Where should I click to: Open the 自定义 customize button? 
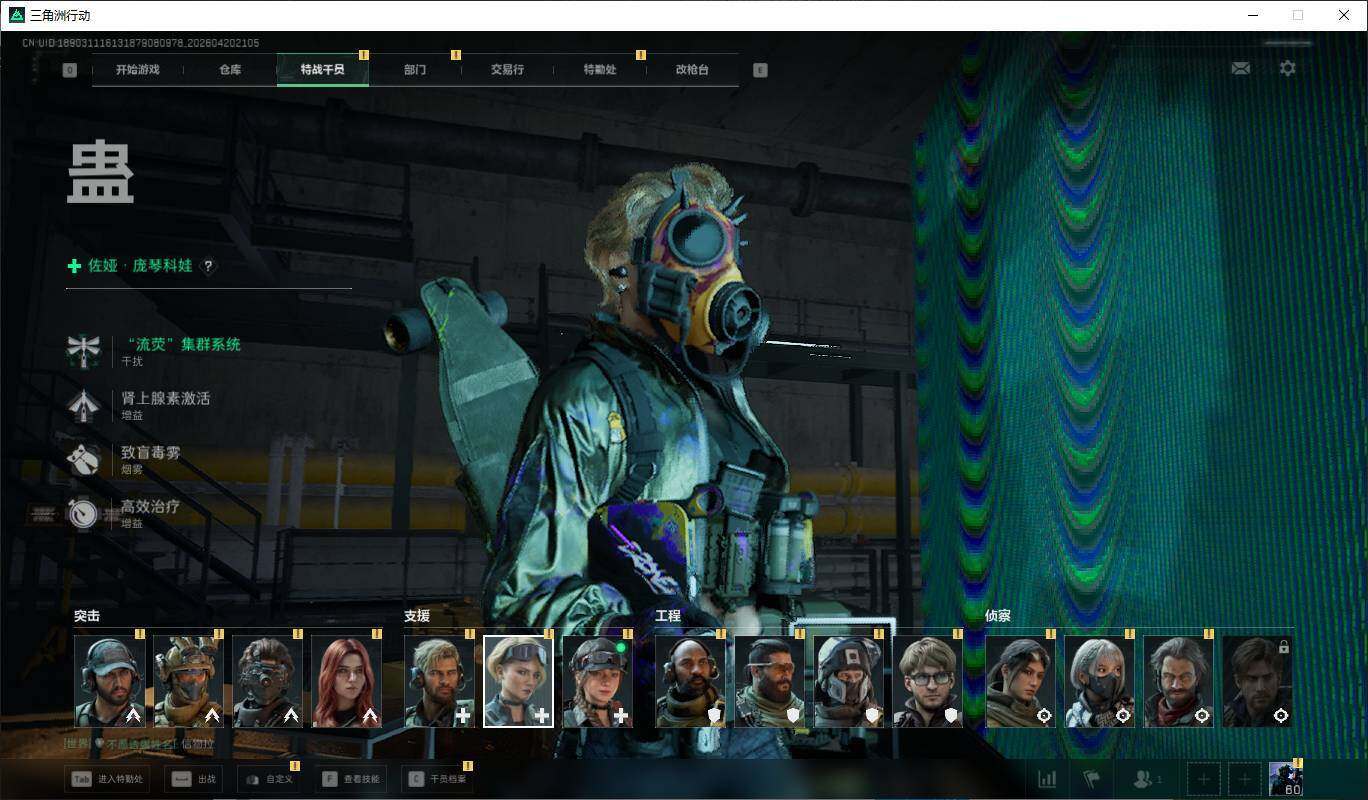click(268, 779)
